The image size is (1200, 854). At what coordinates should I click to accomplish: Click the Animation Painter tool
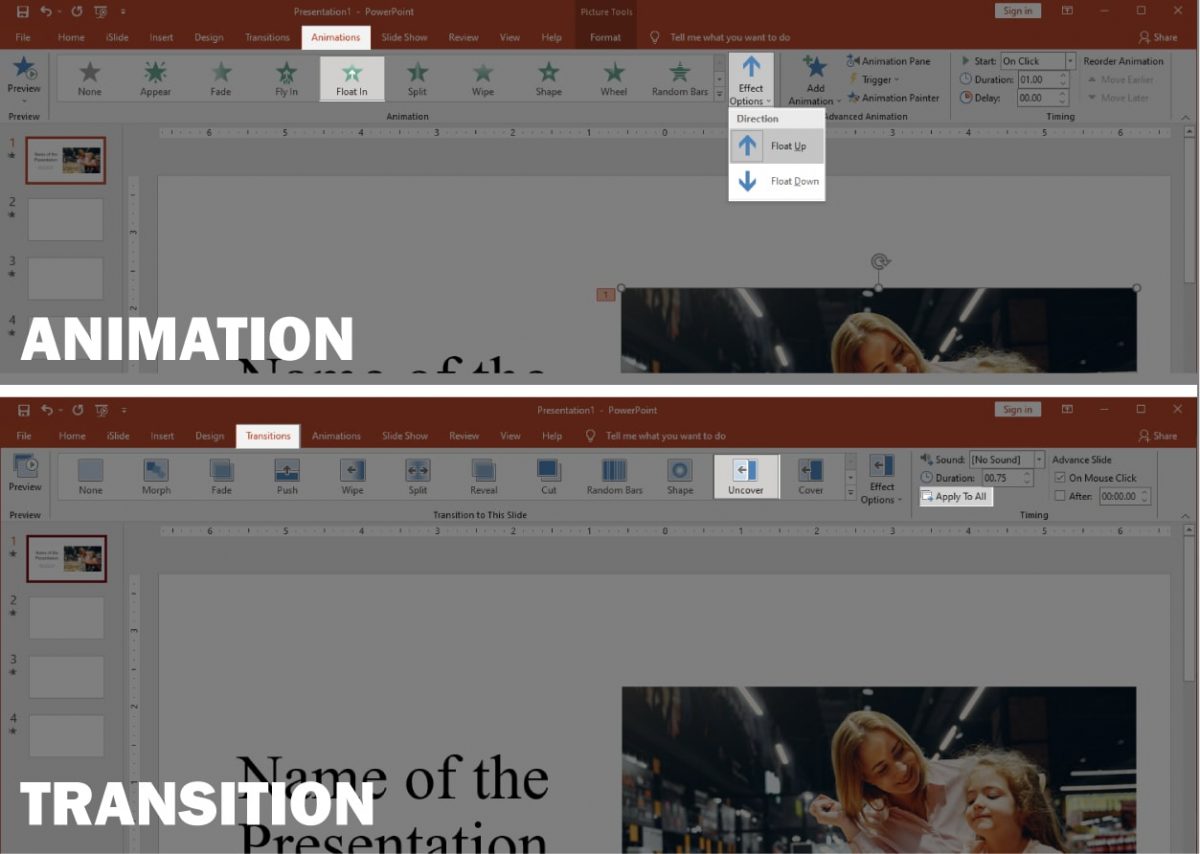[x=893, y=98]
